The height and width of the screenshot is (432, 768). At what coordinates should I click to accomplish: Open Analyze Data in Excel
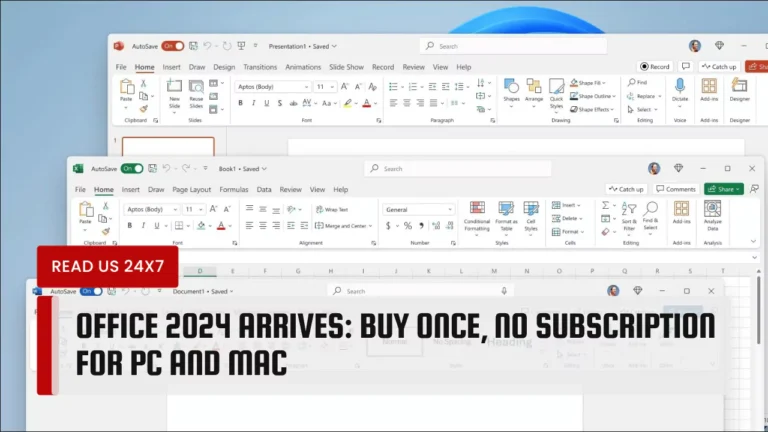coord(713,216)
